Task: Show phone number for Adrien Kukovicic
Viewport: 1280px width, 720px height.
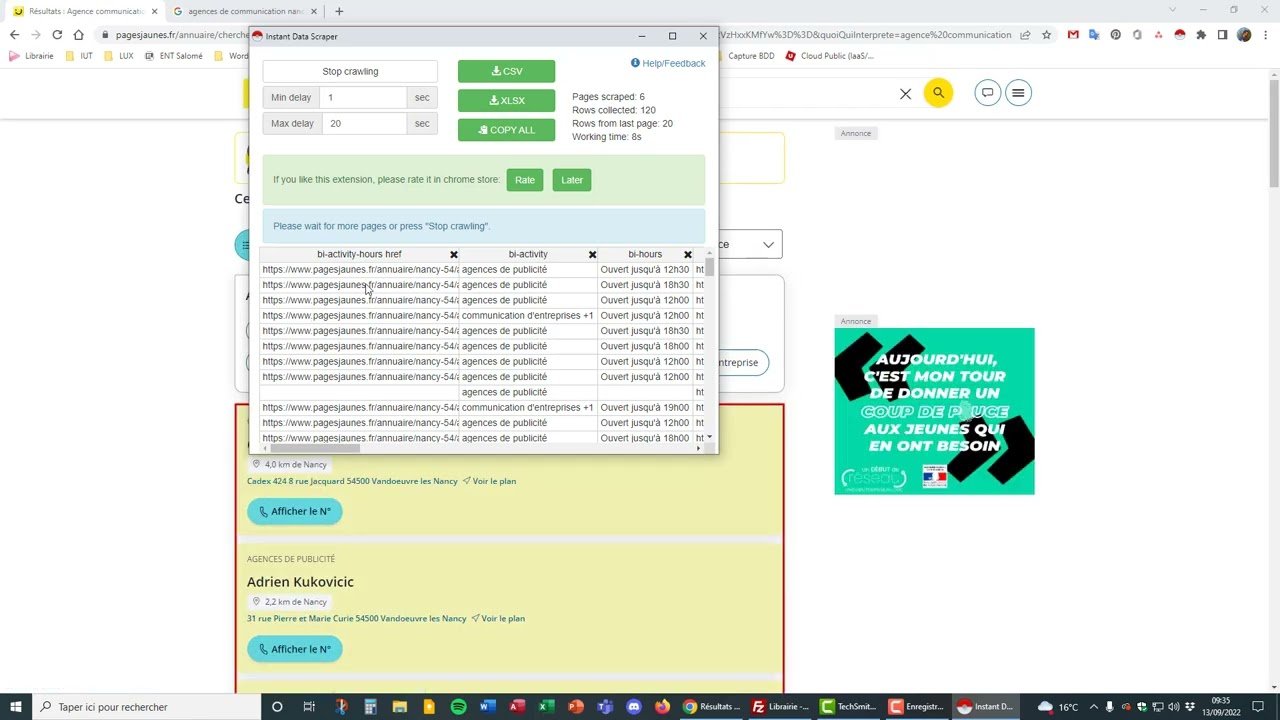Action: 295,649
